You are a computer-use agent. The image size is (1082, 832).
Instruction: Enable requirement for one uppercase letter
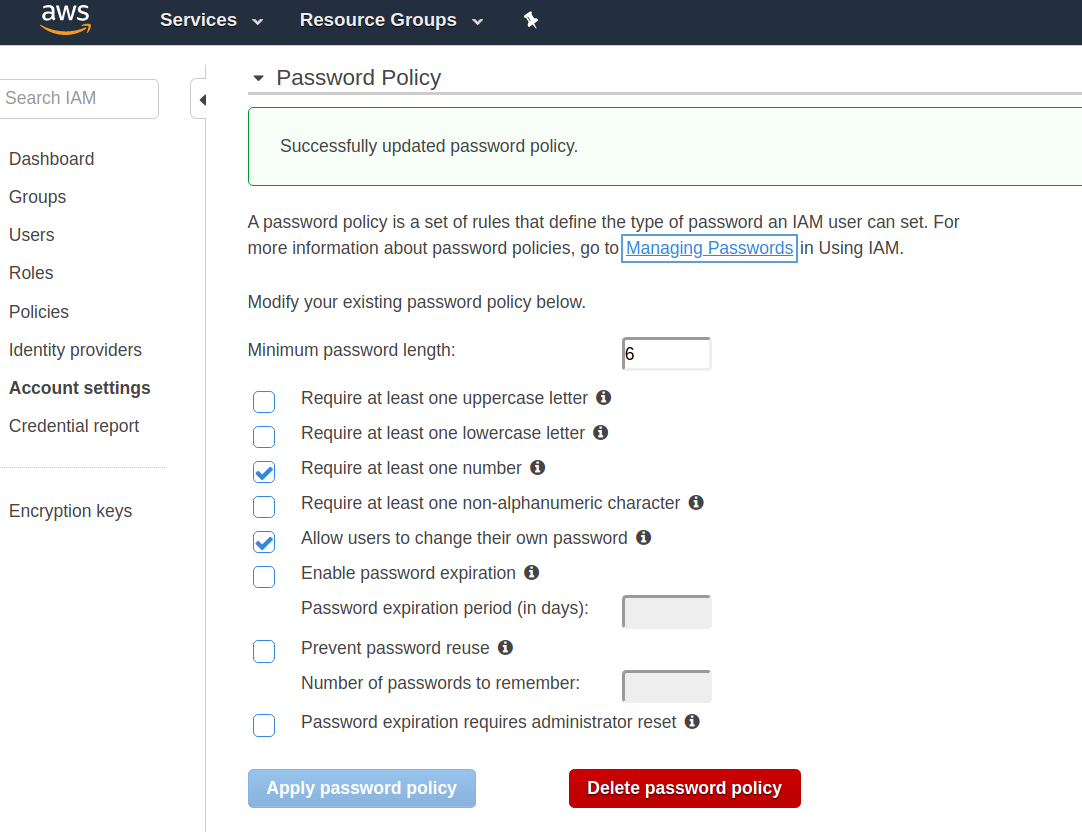click(x=263, y=401)
